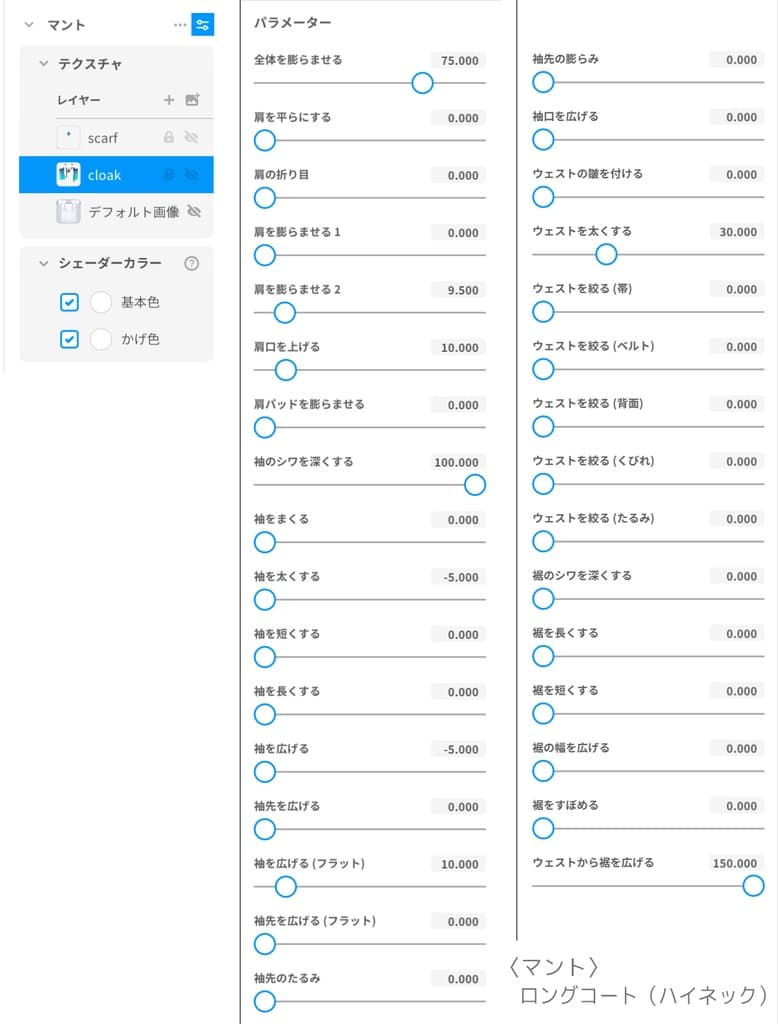778x1024 pixels.
Task: Click the ウェストを太くする slider handle
Action: pyautogui.click(x=606, y=255)
